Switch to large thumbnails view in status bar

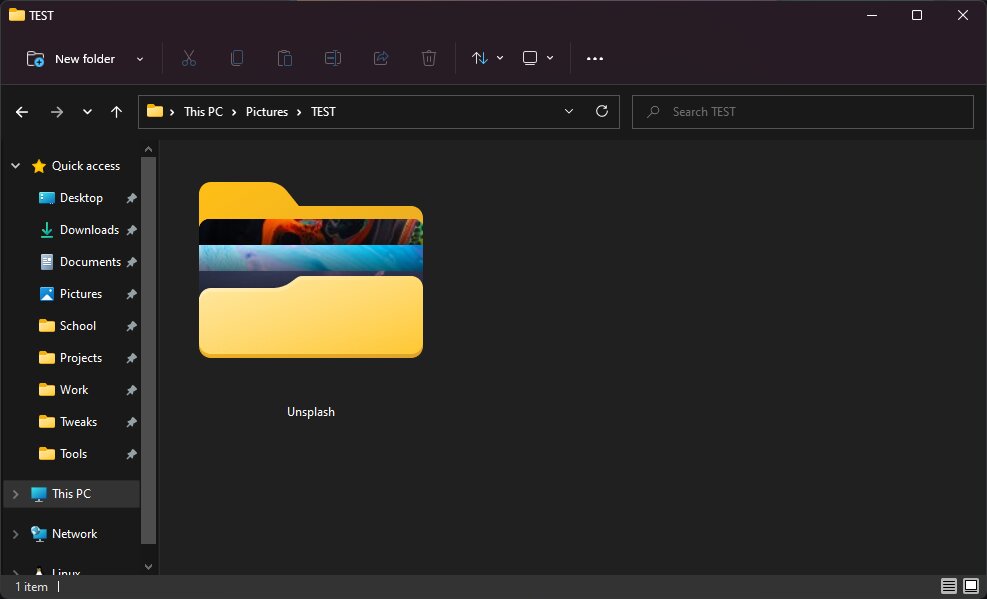(x=971, y=586)
